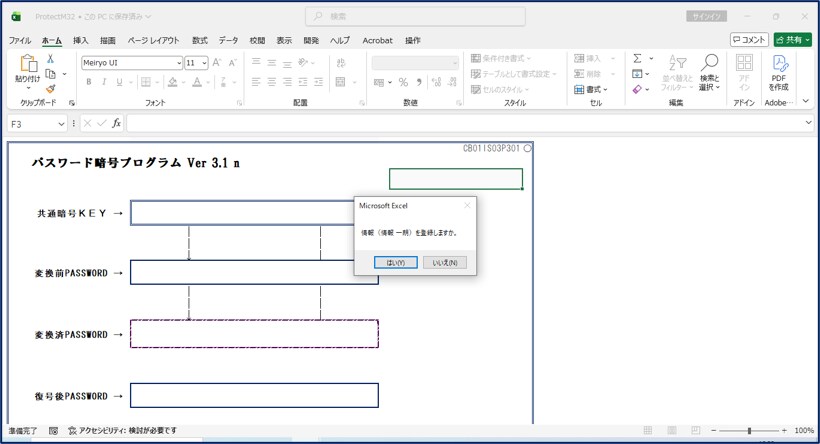Open the font name Meiryo UI dropdown
This screenshot has height=444, width=820.
pyautogui.click(x=178, y=63)
